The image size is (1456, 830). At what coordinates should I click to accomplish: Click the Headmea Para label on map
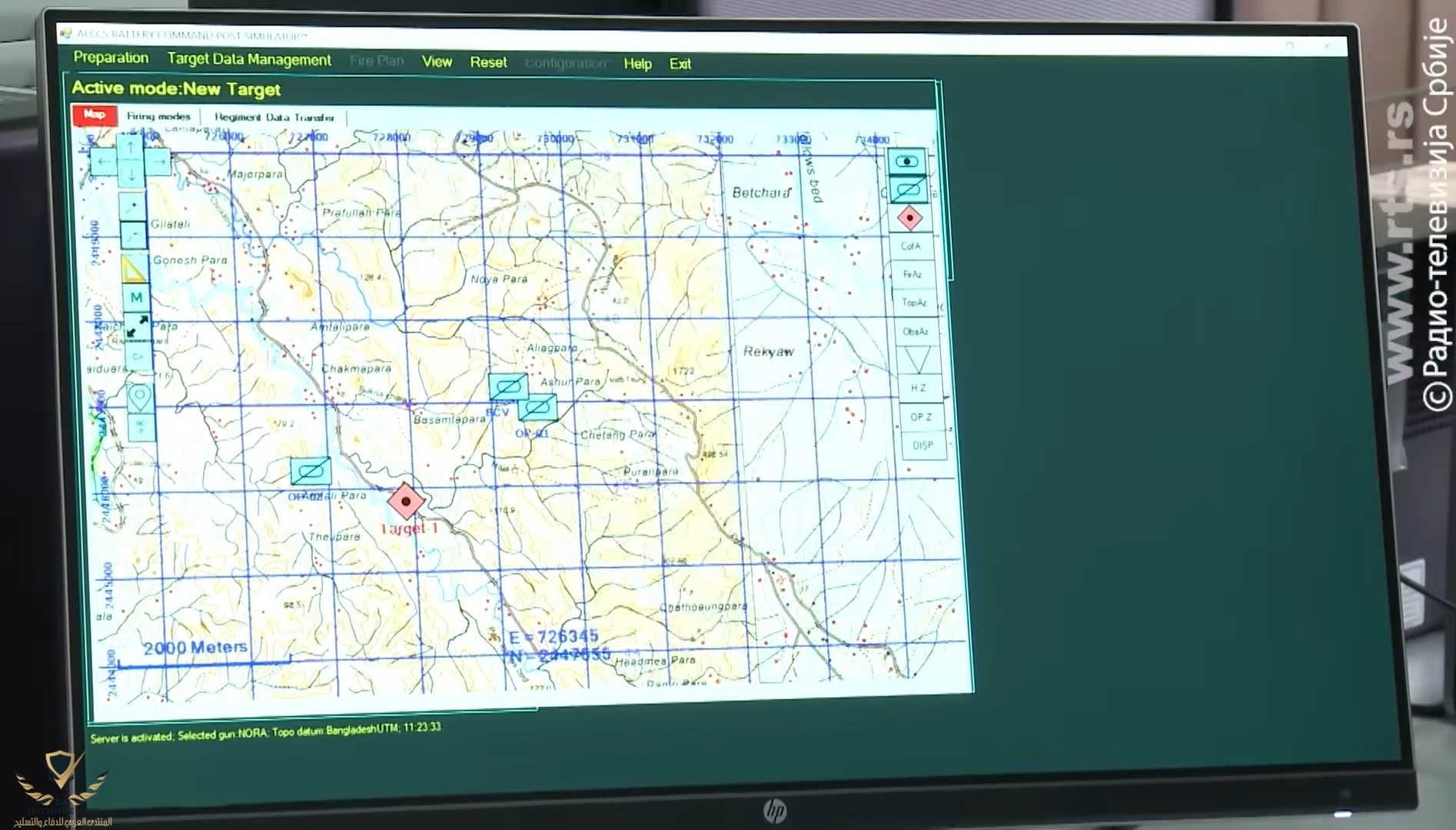point(655,661)
